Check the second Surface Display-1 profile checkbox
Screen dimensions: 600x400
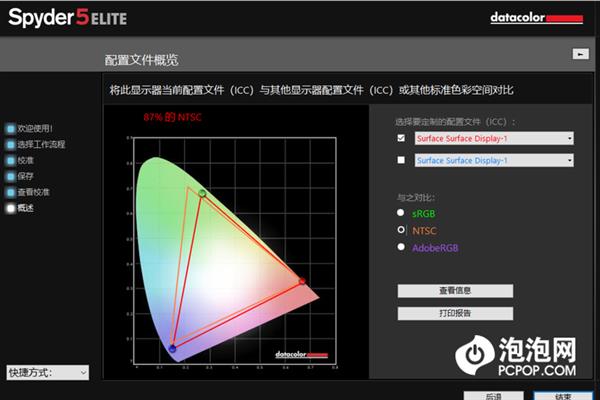tap(401, 160)
